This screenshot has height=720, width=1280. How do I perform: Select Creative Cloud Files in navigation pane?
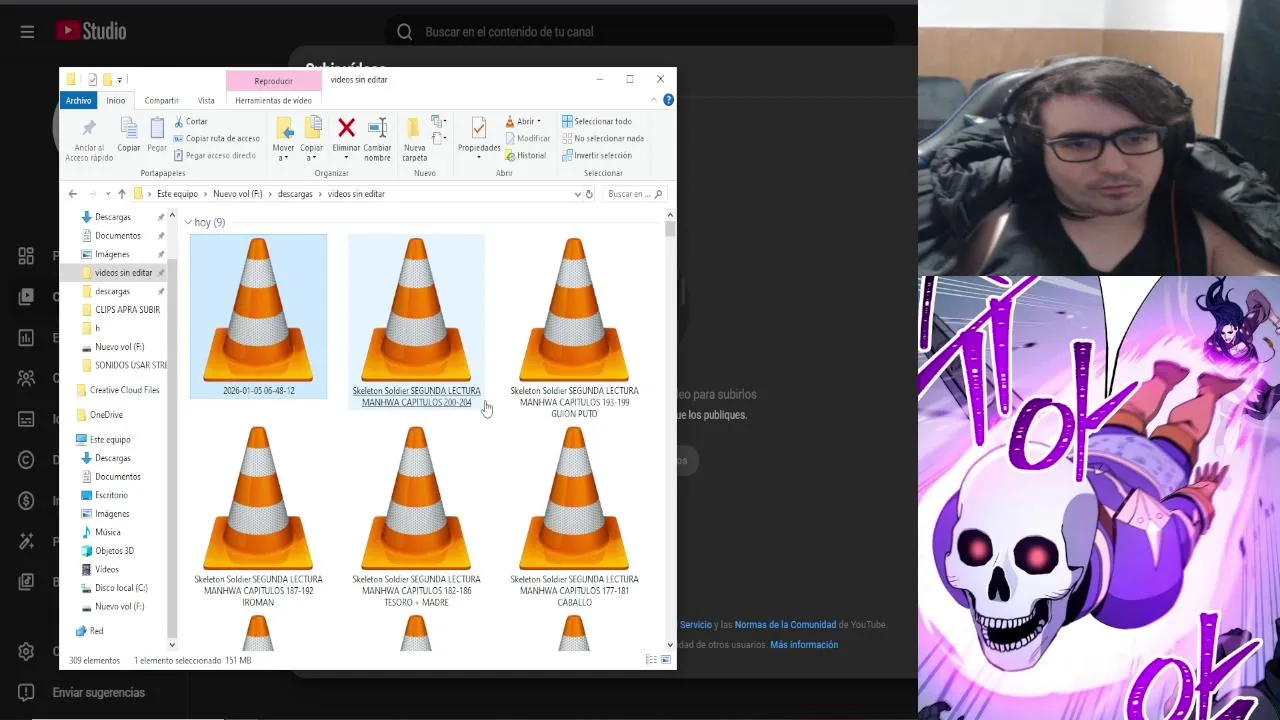[124, 390]
